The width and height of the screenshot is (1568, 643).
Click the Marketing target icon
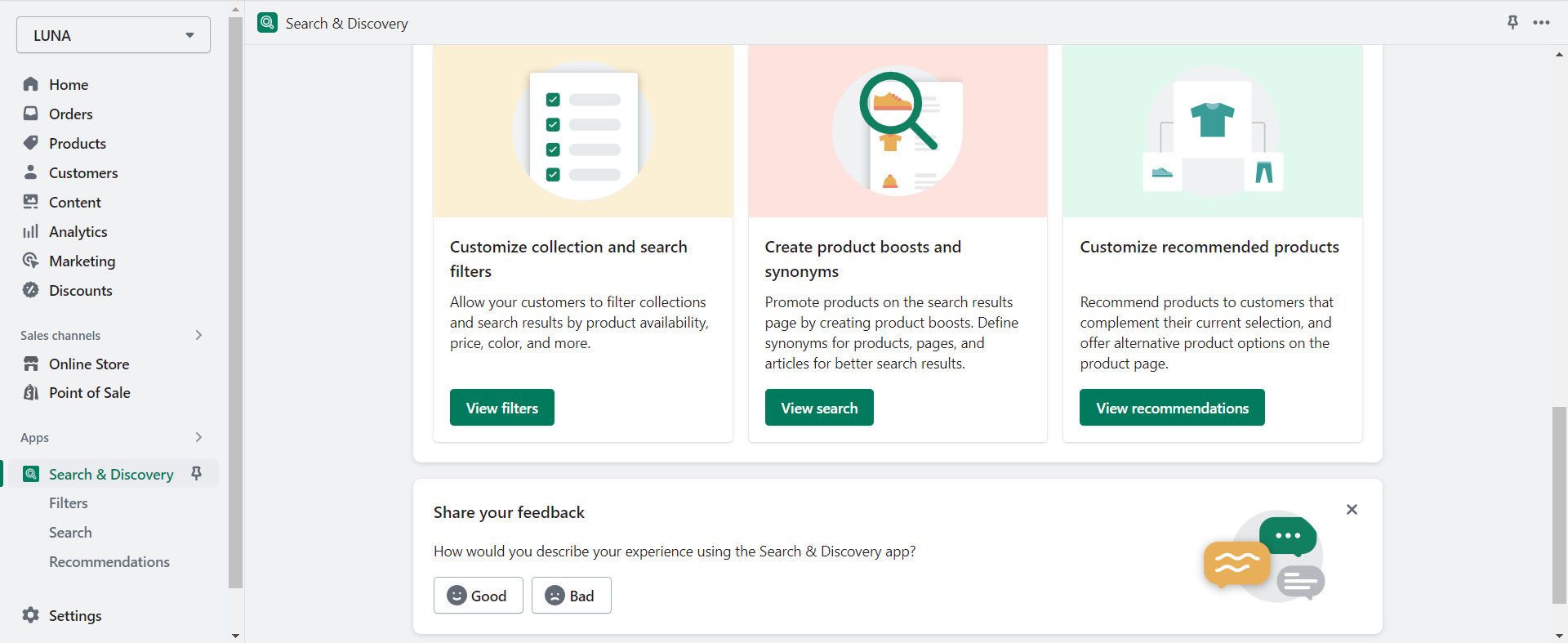pyautogui.click(x=31, y=261)
